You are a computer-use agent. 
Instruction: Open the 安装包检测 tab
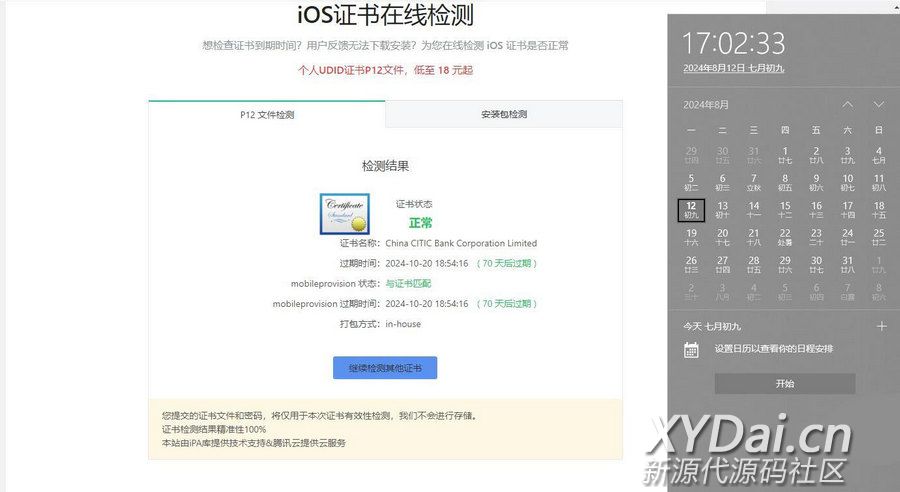coord(503,114)
